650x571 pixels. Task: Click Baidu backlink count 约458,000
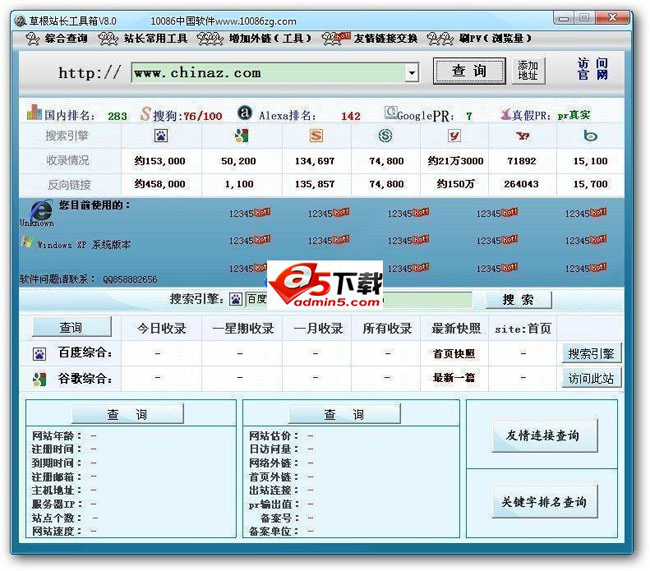click(x=160, y=184)
